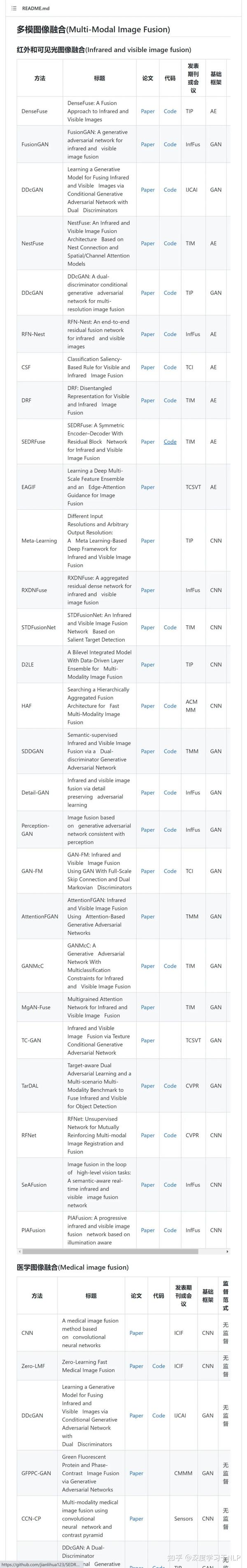Open the NestFuse Paper link
Screen dimensions: 247x1568
tap(148, 243)
